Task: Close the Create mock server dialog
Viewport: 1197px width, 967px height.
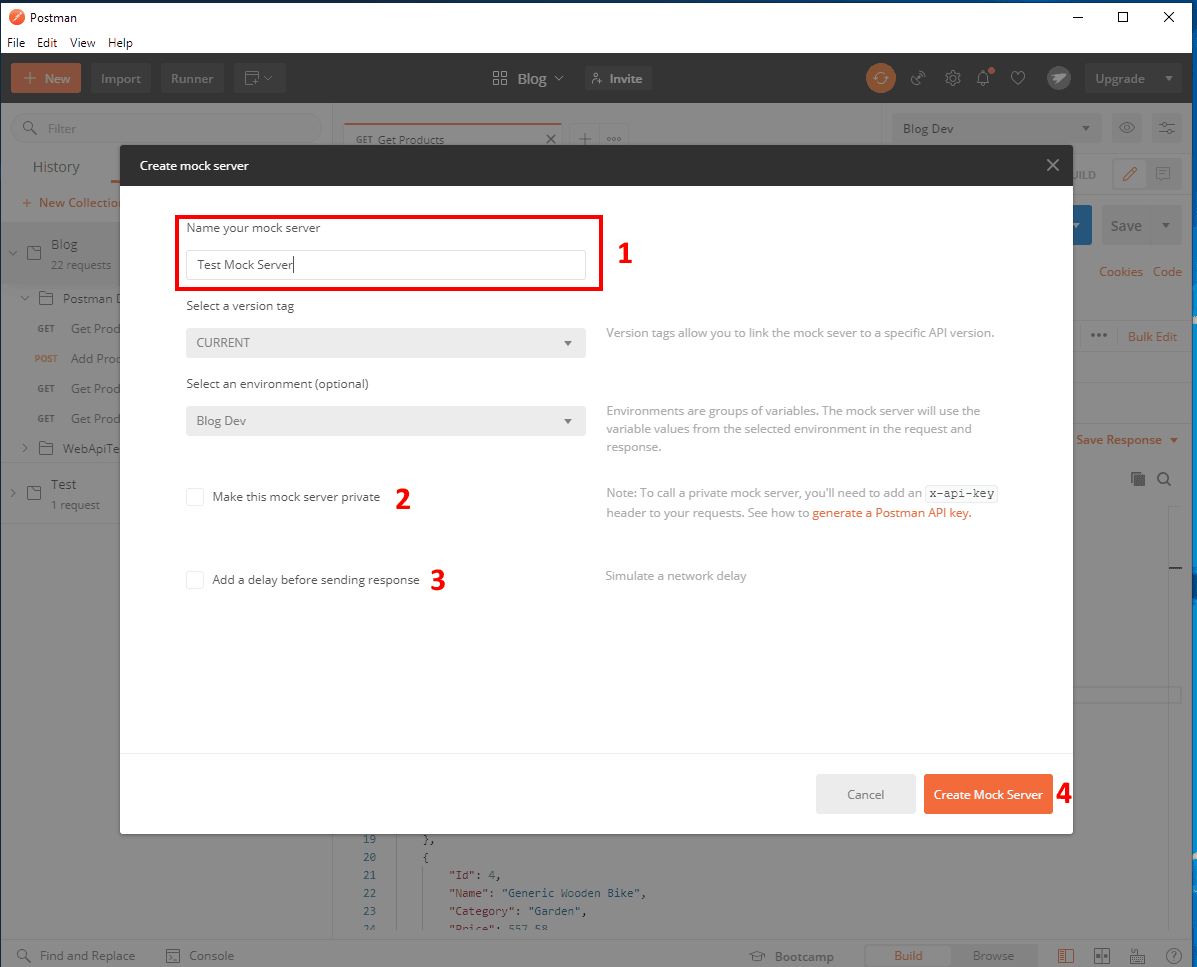Action: coord(1053,165)
